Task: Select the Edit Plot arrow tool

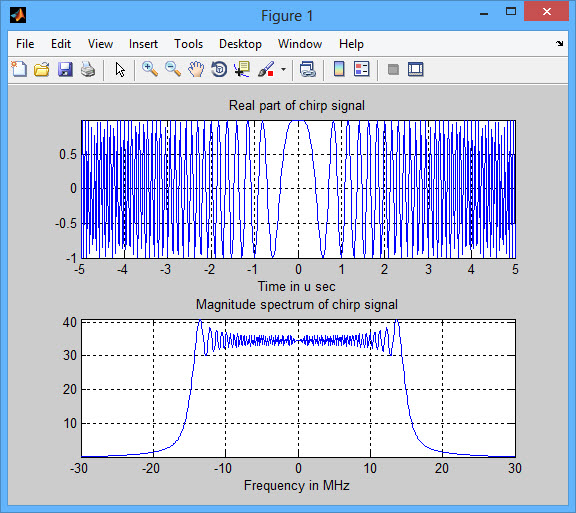Action: [x=120, y=69]
